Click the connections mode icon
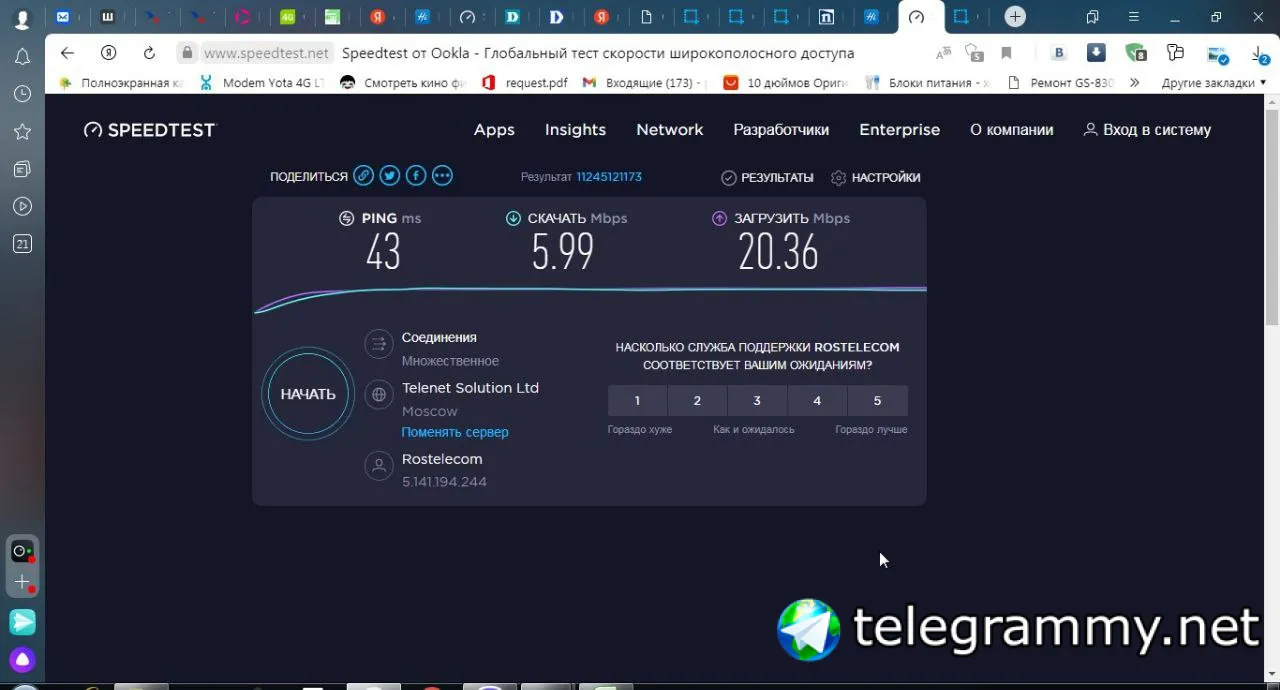The height and width of the screenshot is (690, 1280). click(379, 344)
